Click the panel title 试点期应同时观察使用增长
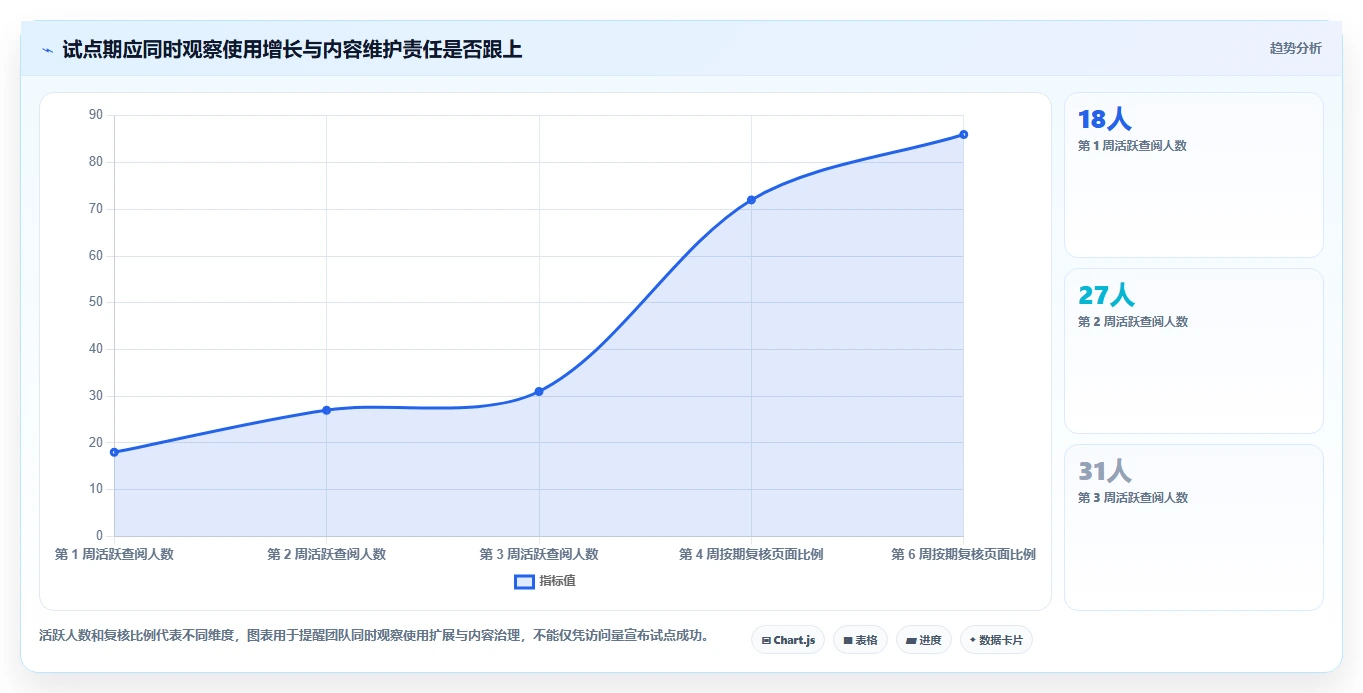 [292, 49]
